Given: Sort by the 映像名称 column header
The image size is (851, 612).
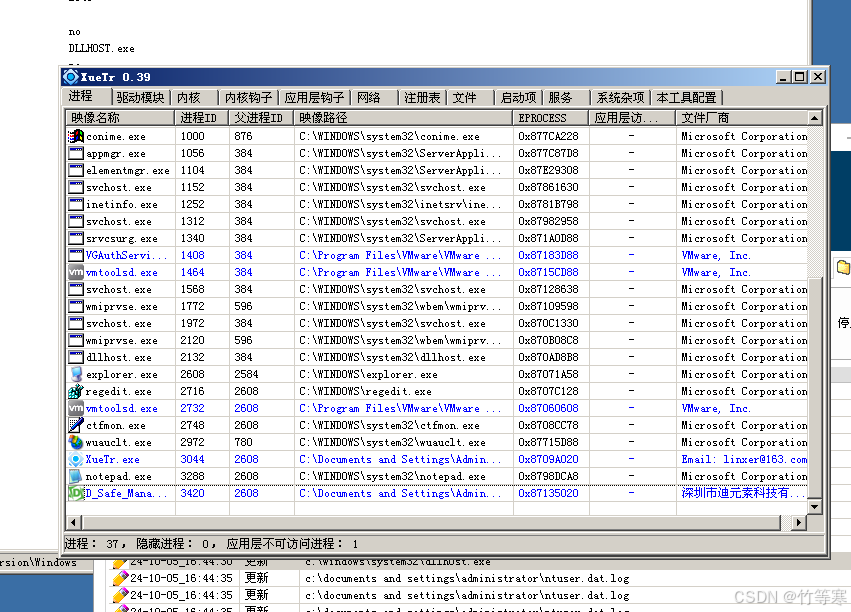Looking at the screenshot, I should click(120, 118).
